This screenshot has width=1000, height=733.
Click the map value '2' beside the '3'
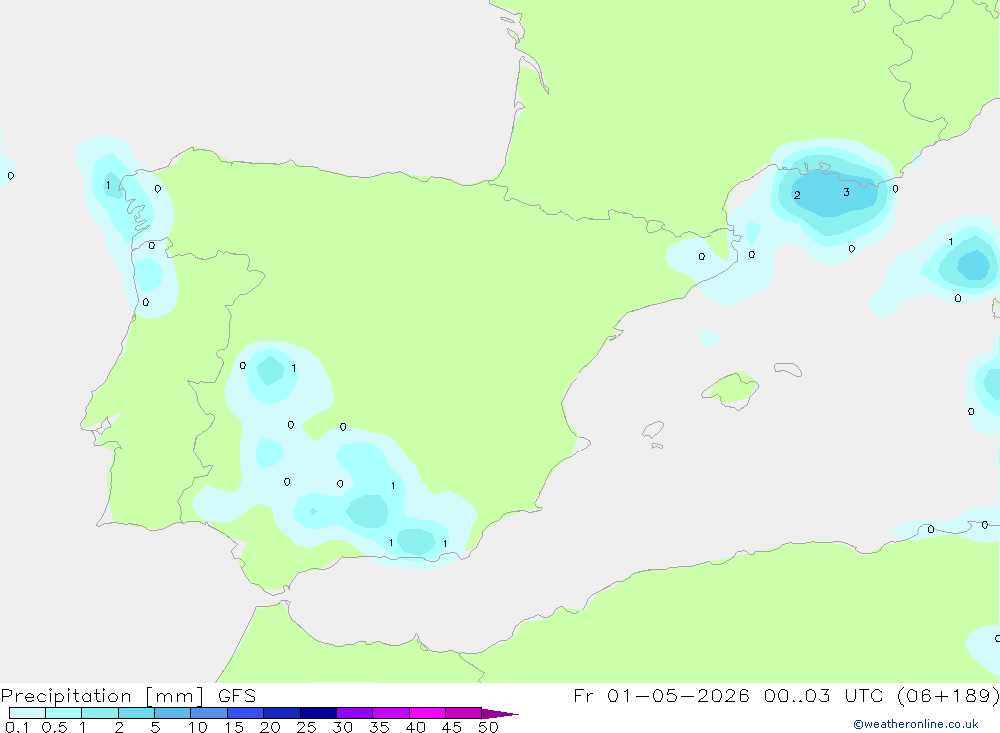(x=797, y=195)
